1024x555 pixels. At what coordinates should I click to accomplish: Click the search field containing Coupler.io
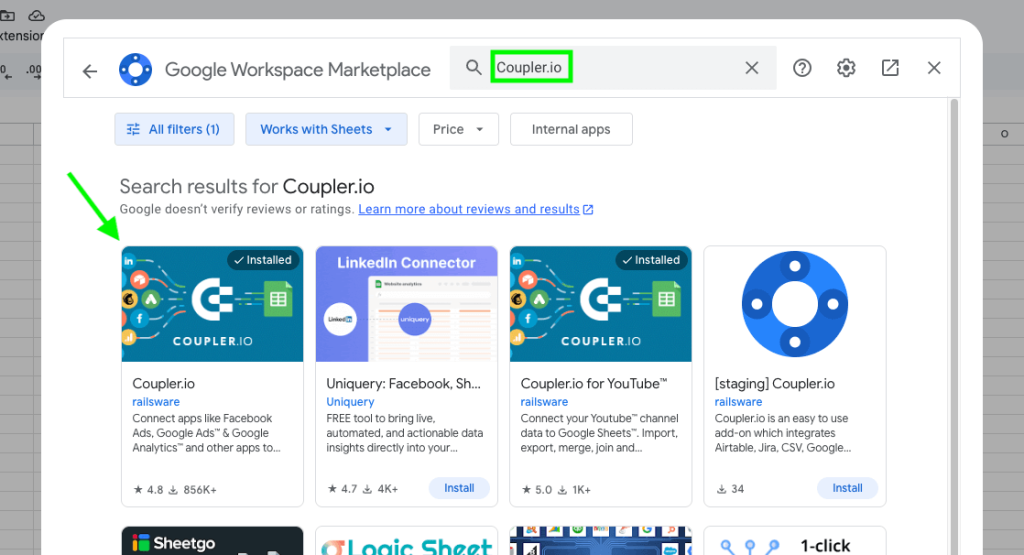click(613, 67)
